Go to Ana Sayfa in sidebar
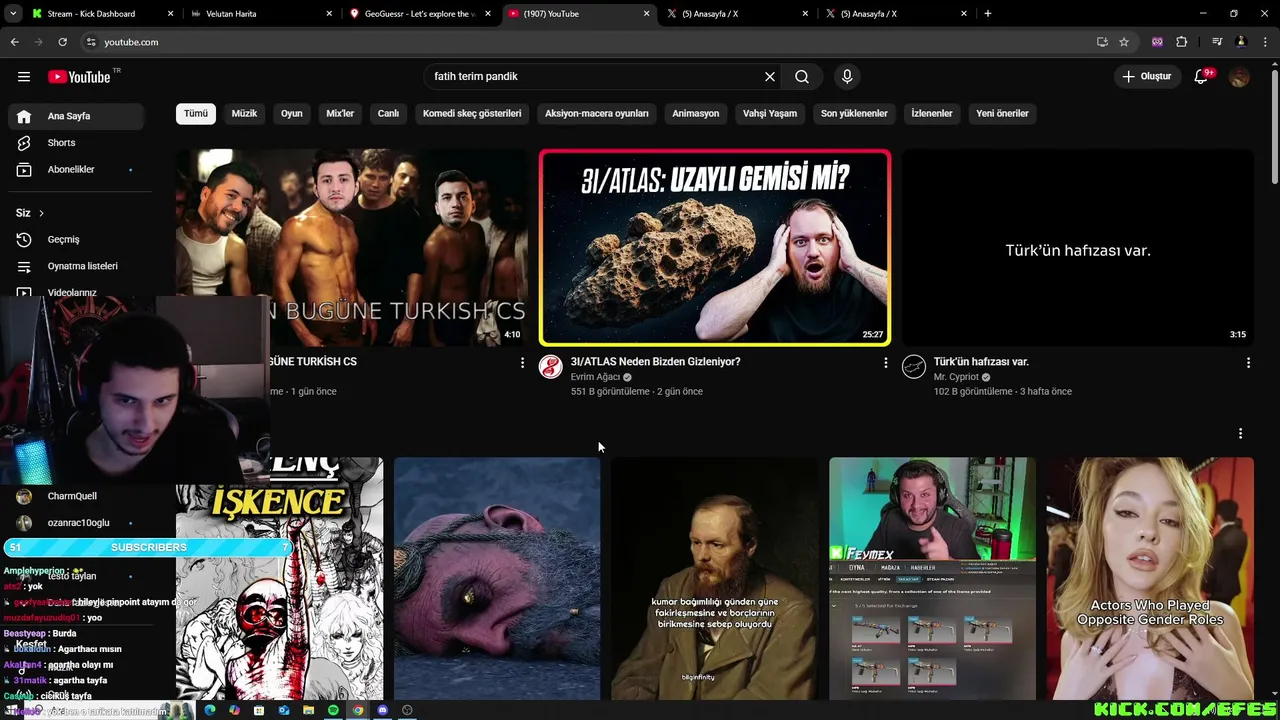Screen dimensions: 1280x720 click(x=76, y=116)
